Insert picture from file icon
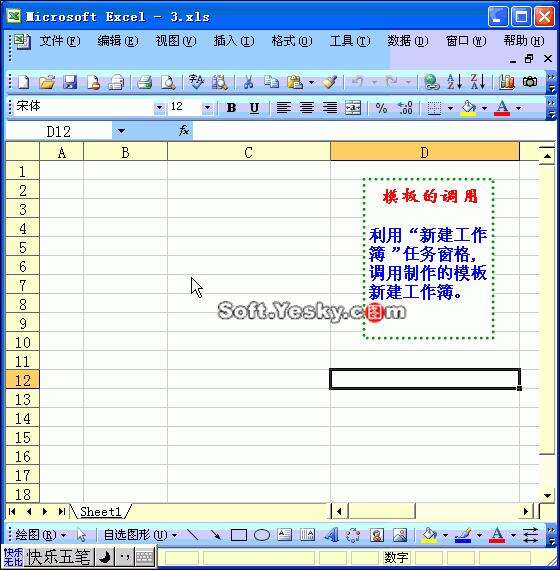 tap(400, 535)
